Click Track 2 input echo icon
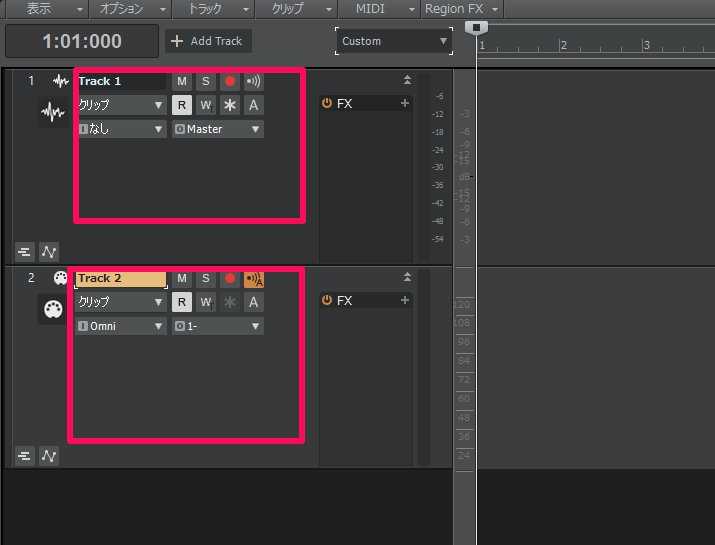 (x=254, y=279)
